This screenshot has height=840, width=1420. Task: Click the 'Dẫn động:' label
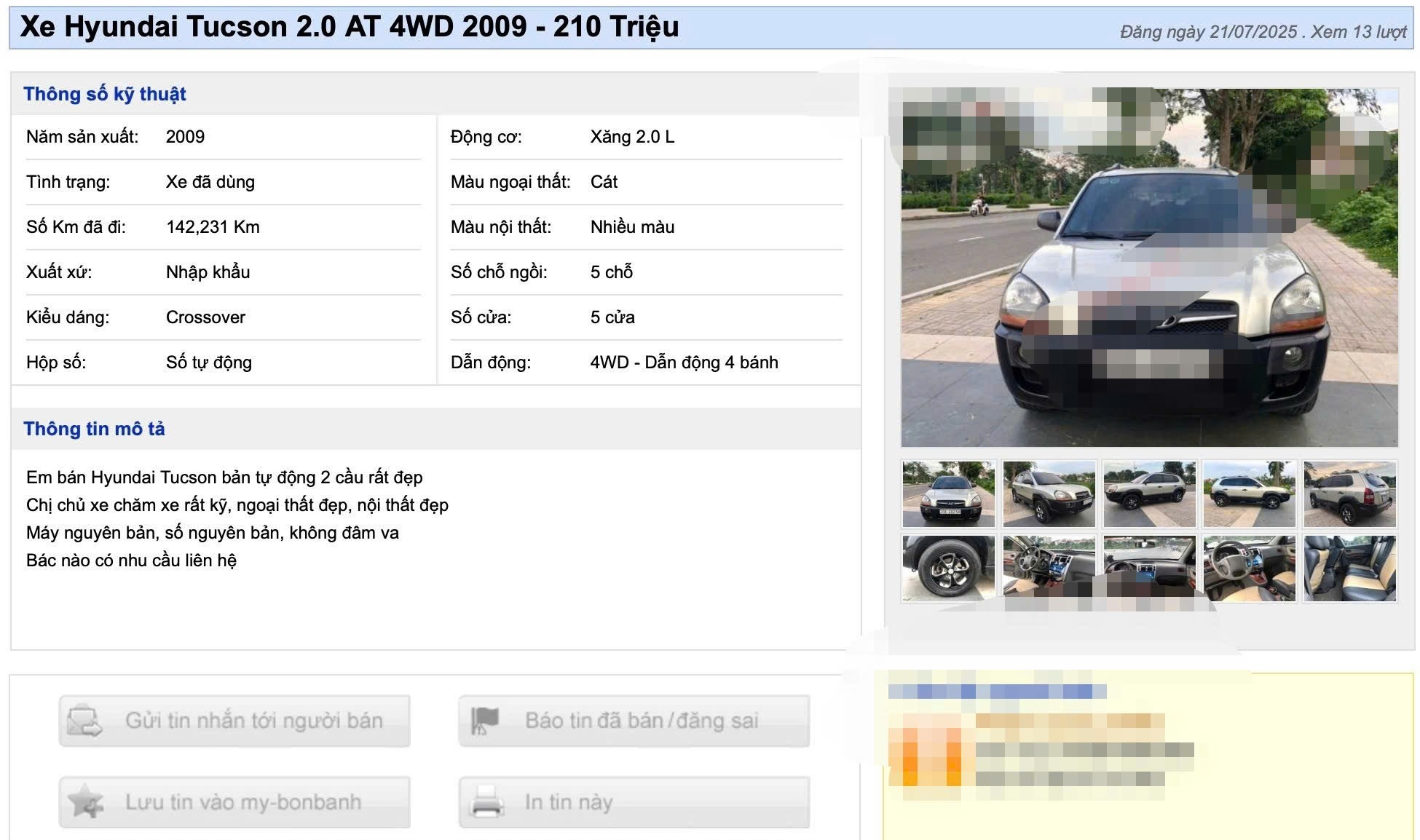pyautogui.click(x=491, y=362)
